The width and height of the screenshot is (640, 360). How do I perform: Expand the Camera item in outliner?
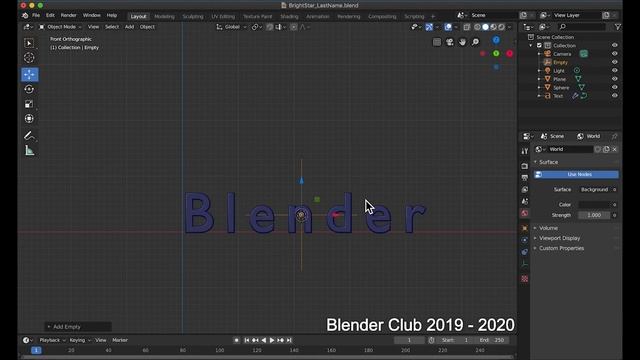(x=539, y=54)
